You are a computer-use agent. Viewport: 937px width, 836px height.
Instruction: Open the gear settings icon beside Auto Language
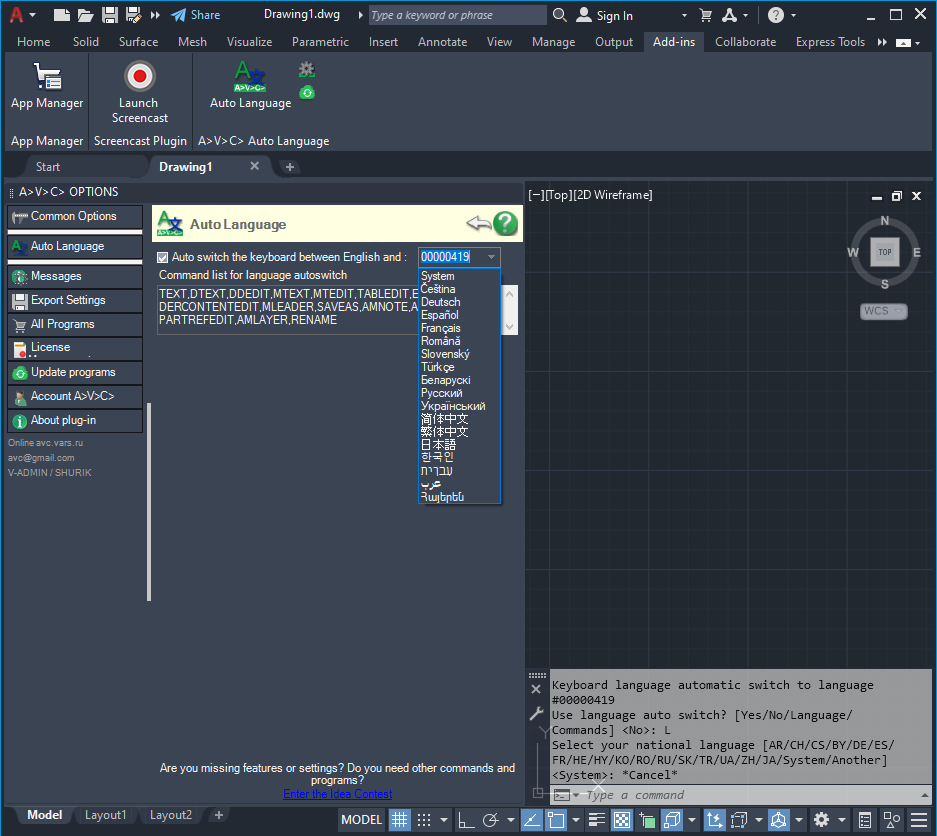(307, 69)
